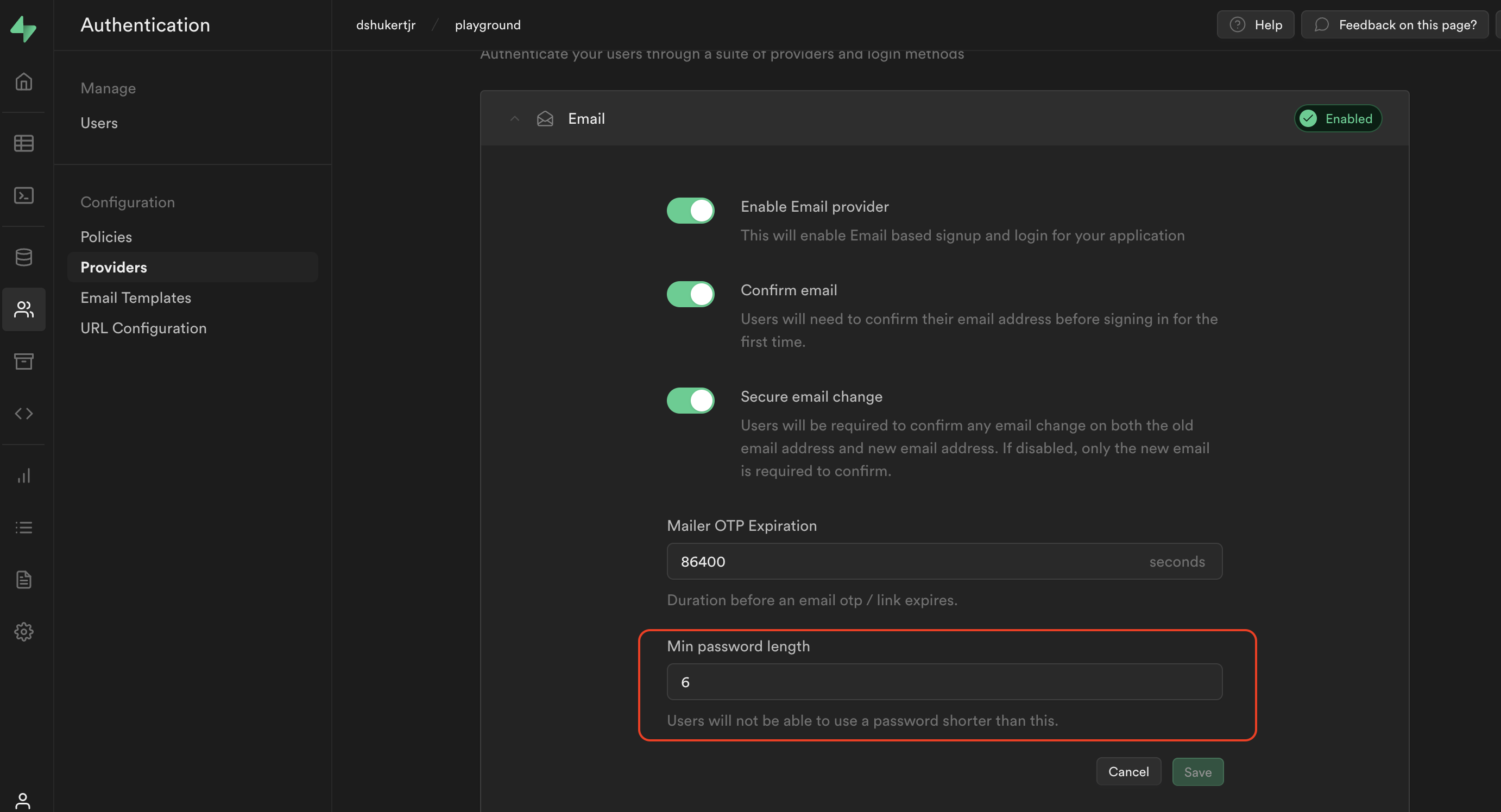Open the Project Settings gear icon

click(x=23, y=631)
